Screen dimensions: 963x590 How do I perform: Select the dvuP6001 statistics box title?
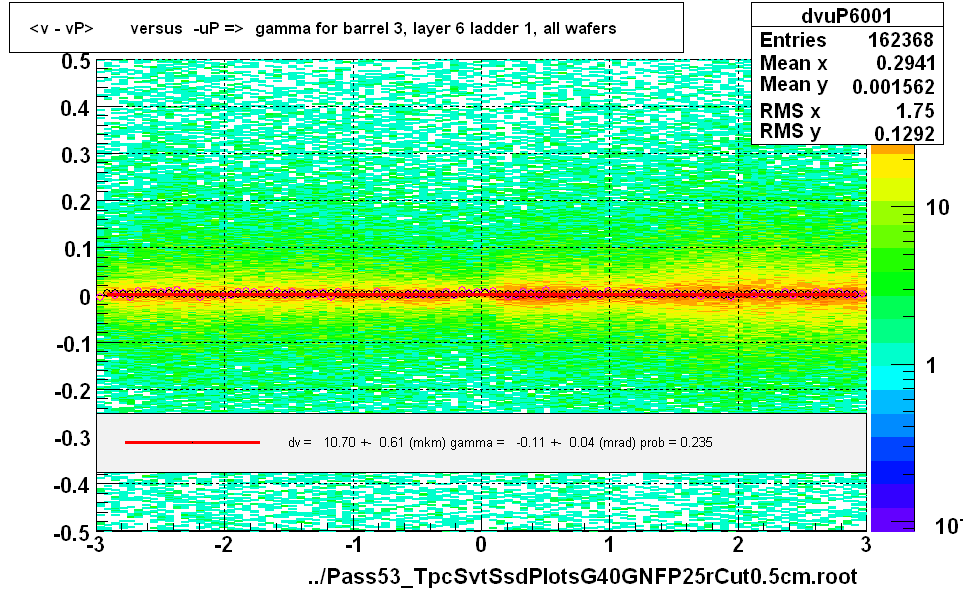[x=846, y=15]
